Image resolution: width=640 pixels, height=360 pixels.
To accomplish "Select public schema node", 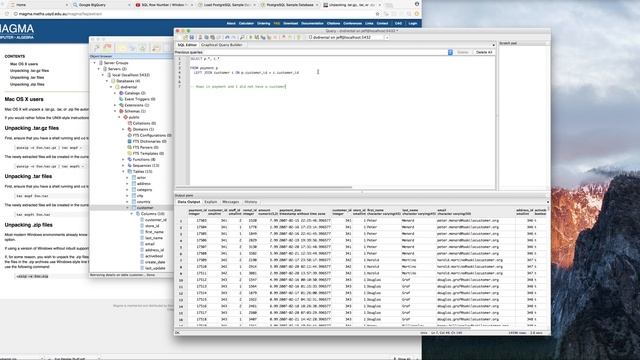I will tap(134, 117).
